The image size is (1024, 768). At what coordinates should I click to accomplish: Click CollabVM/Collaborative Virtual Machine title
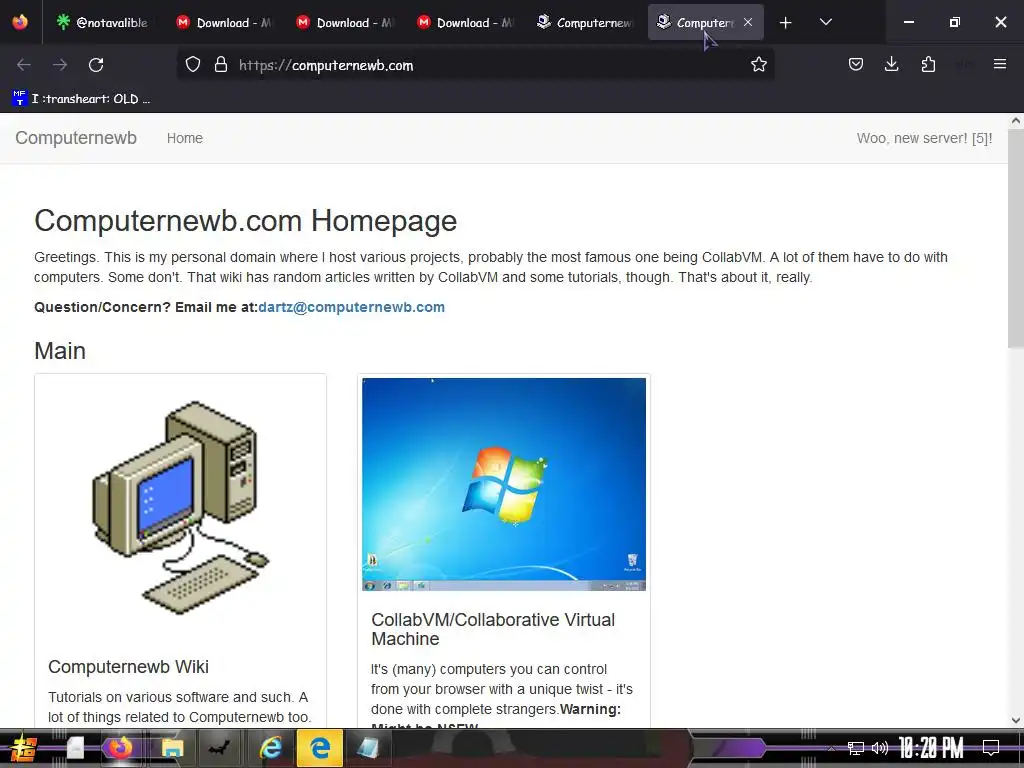click(493, 629)
